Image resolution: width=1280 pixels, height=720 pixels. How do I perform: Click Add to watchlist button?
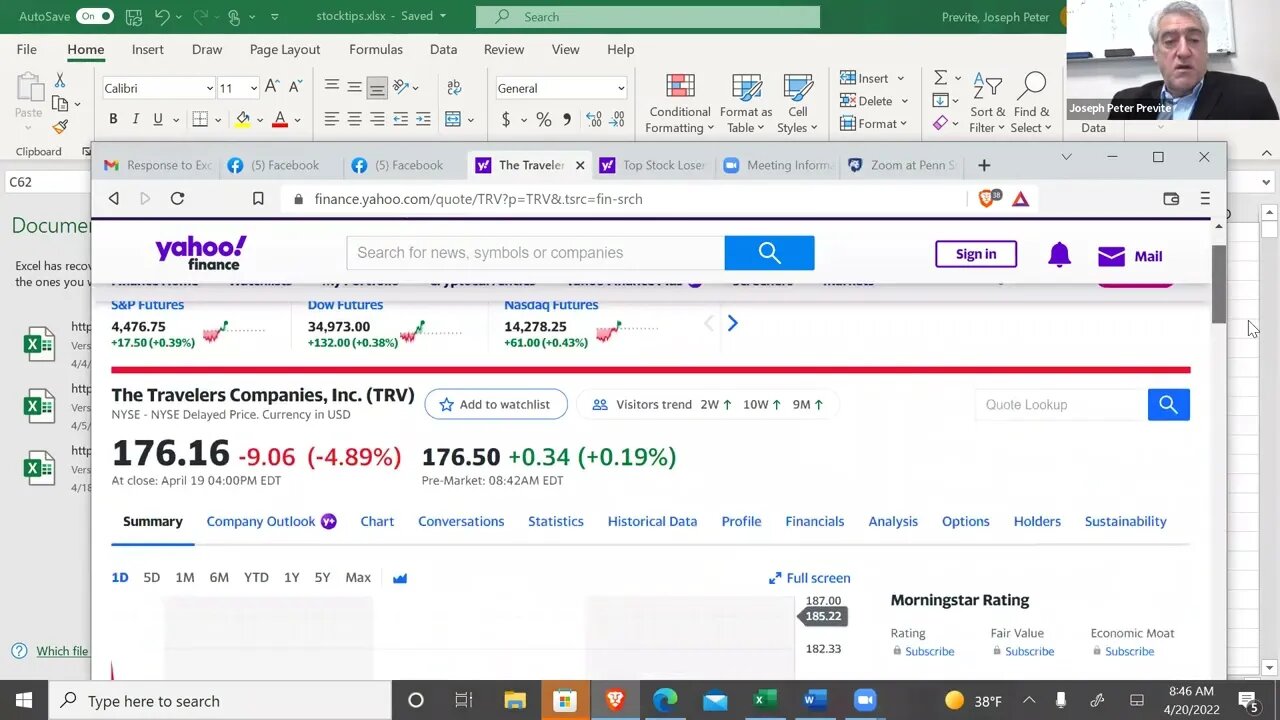pyautogui.click(x=496, y=404)
